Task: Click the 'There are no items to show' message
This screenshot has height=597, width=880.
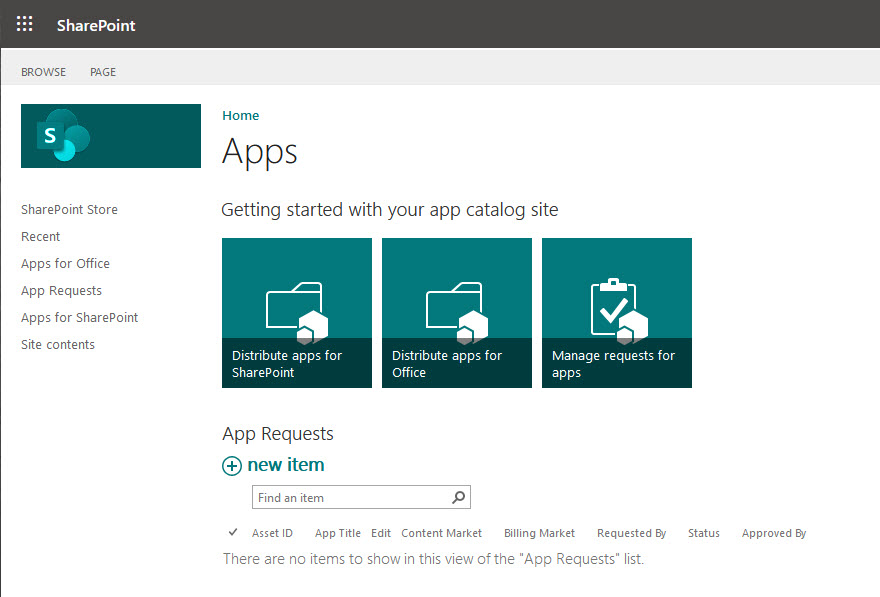Action: (x=433, y=559)
